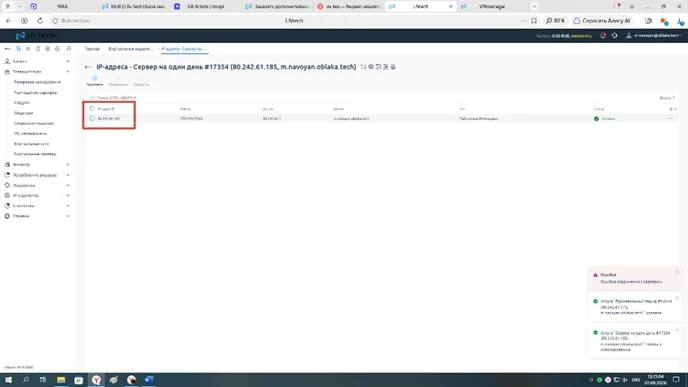This screenshot has width=688, height=387.
Task: Click the green Активен status icon
Action: [x=596, y=118]
